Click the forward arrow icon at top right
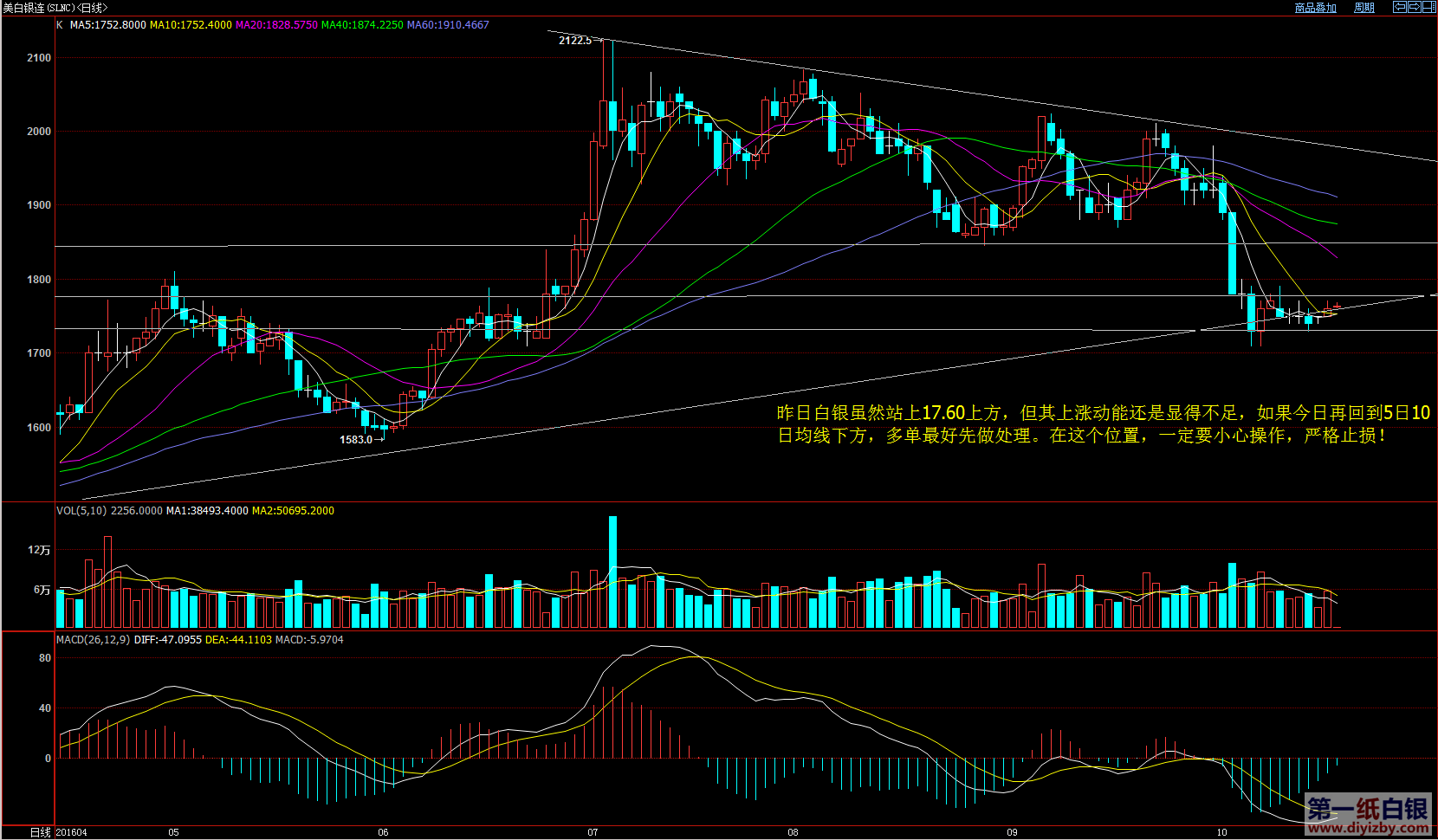Screen dimensions: 1438x840 click(x=1415, y=7)
